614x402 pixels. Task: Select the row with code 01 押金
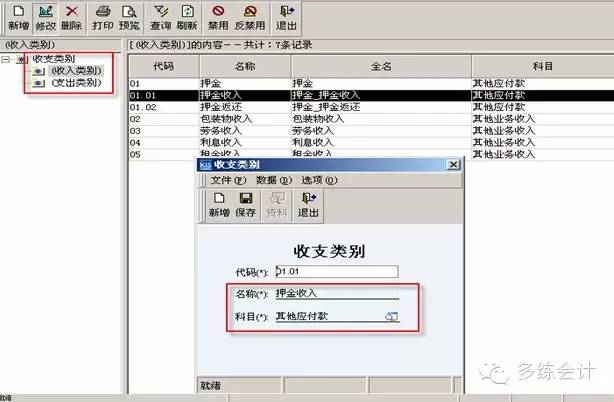pyautogui.click(x=371, y=83)
